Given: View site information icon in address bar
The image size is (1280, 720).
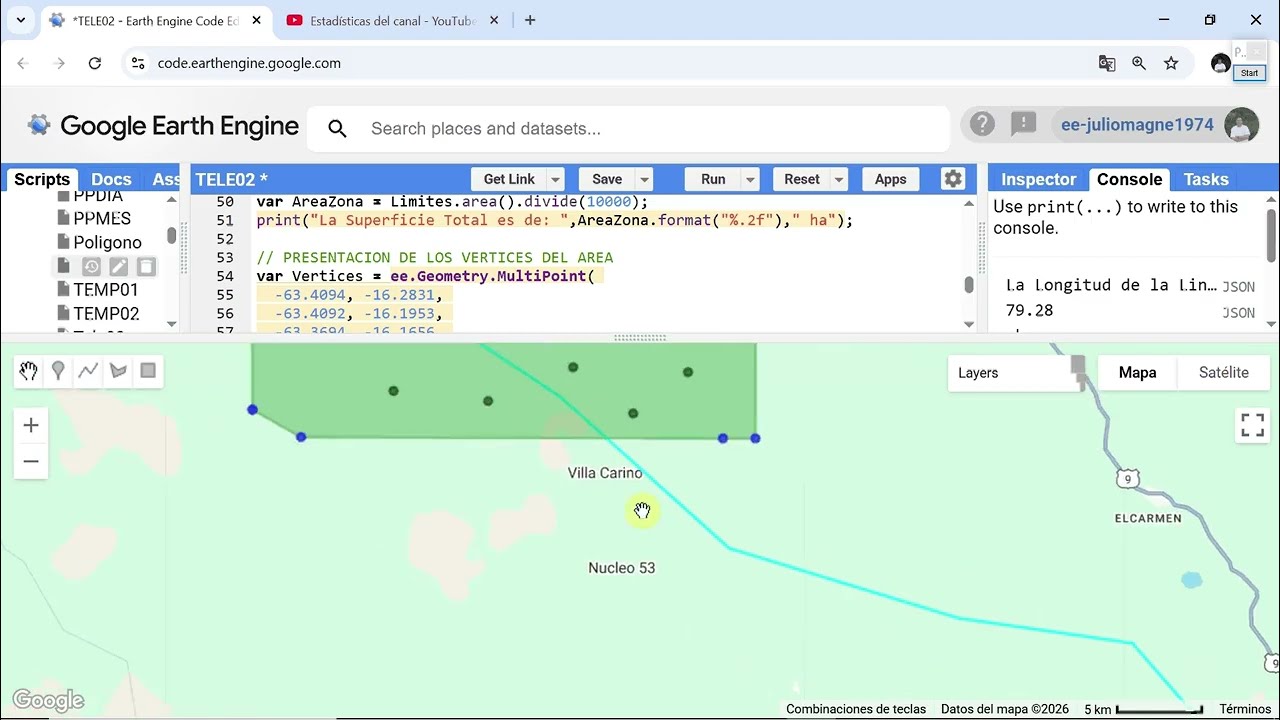Looking at the screenshot, I should click(139, 63).
